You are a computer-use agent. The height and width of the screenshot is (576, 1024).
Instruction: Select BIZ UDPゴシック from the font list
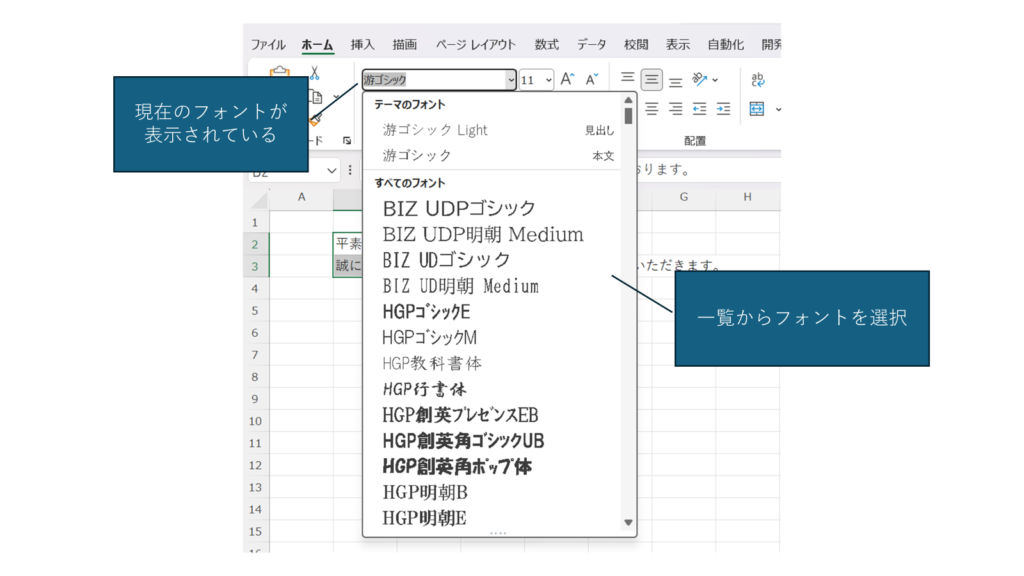[x=459, y=209]
